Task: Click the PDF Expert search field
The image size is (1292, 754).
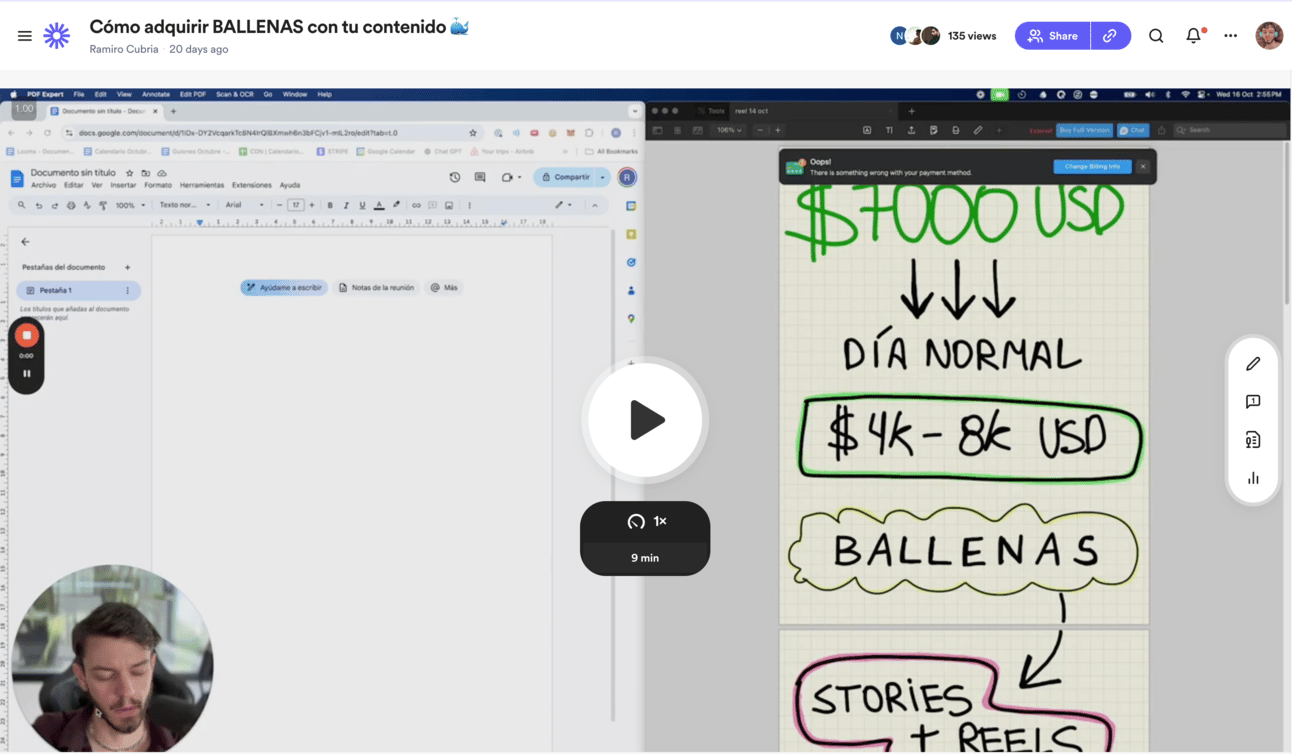Action: pyautogui.click(x=1229, y=130)
